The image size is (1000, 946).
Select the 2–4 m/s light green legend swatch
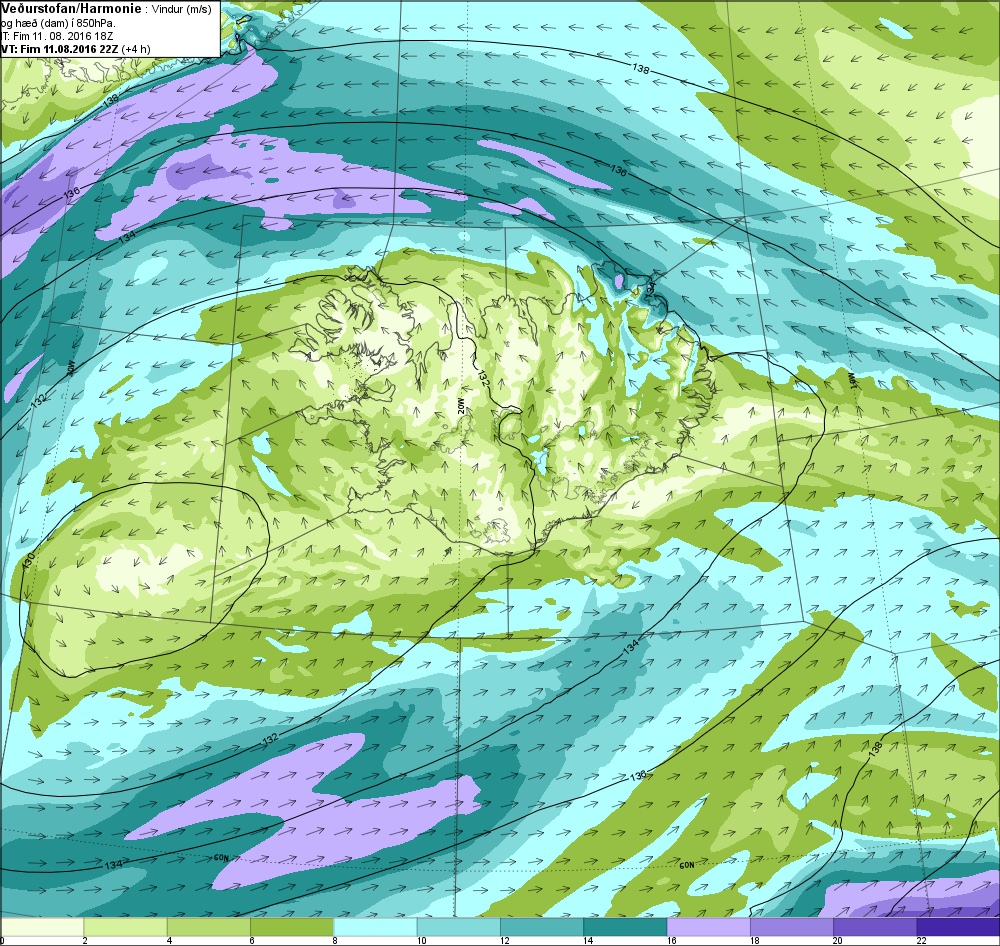[x=126, y=926]
